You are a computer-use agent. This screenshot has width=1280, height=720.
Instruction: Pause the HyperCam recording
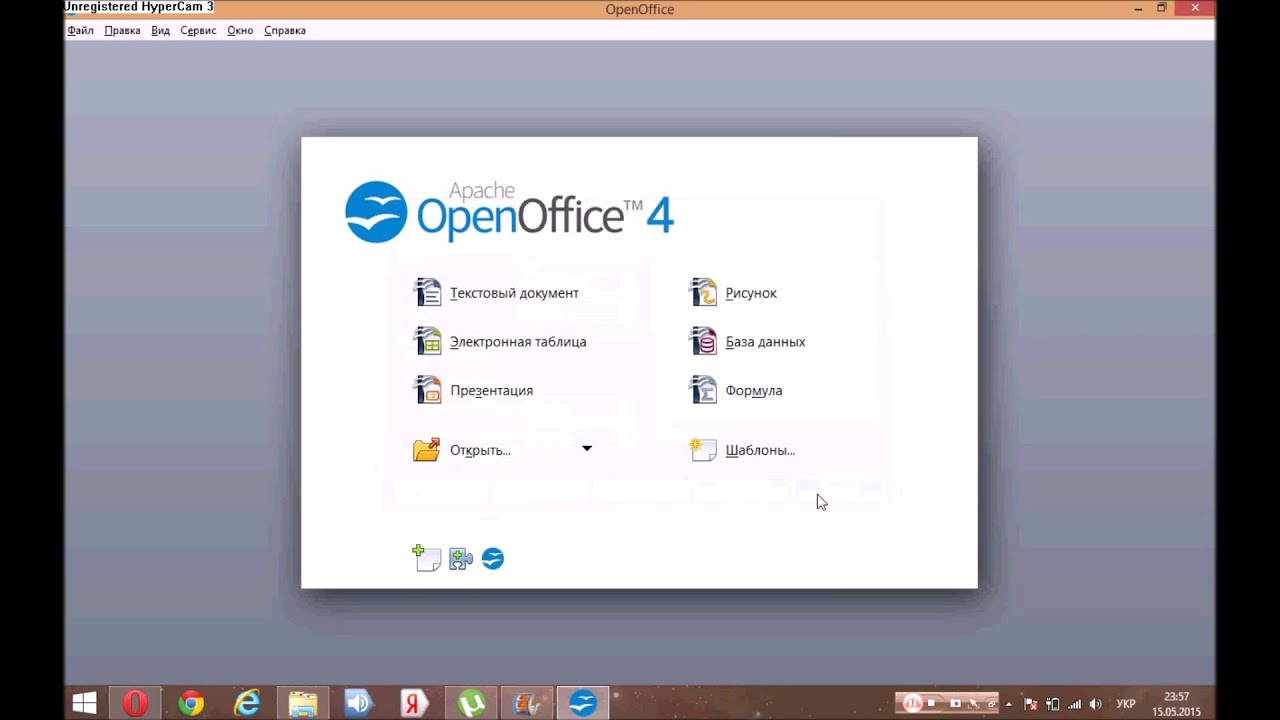point(912,703)
